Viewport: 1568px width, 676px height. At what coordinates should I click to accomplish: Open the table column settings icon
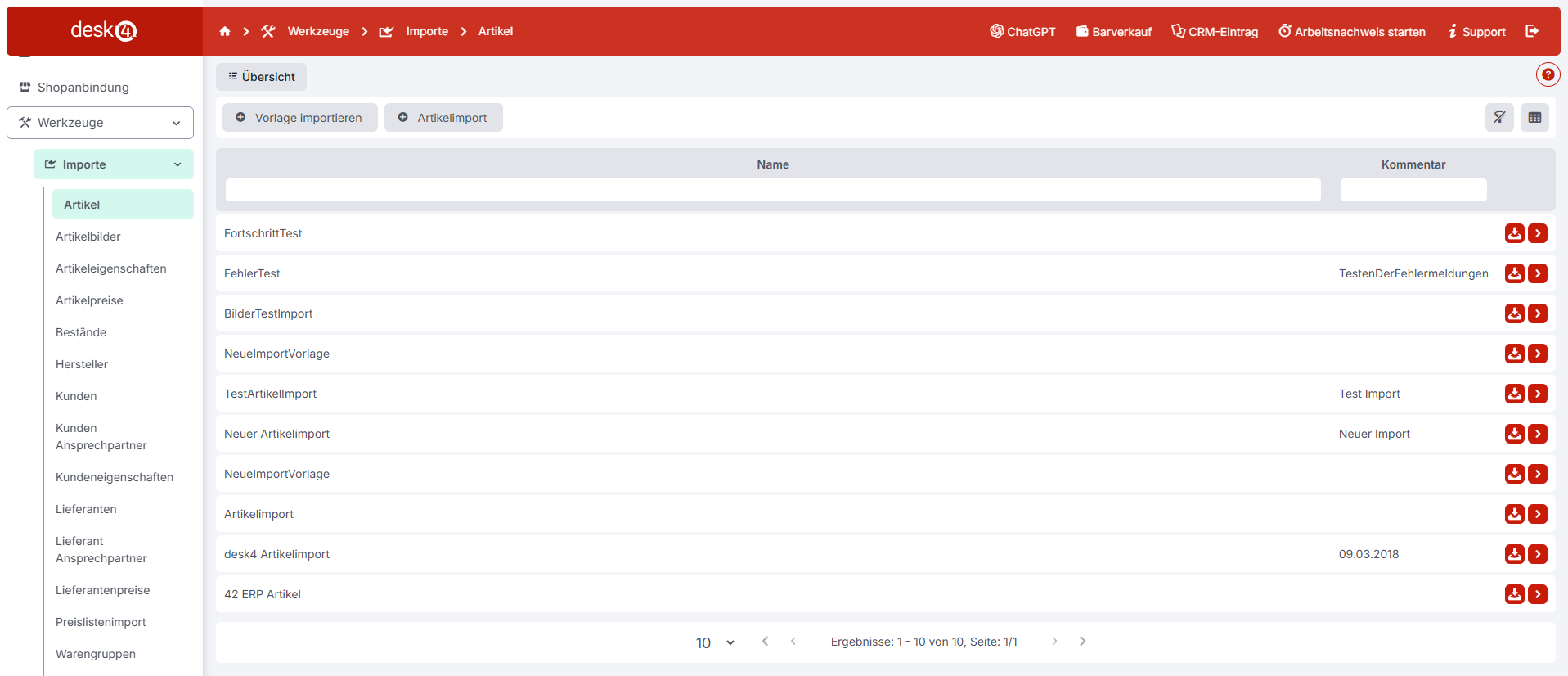point(1534,118)
